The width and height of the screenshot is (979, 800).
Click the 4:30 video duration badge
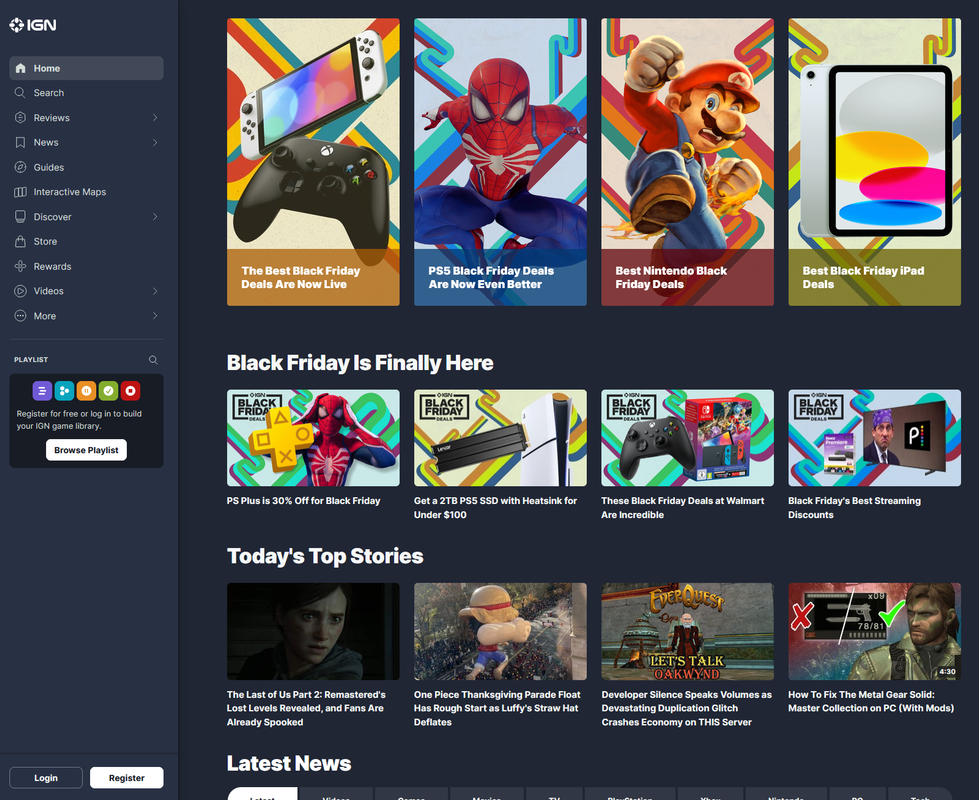[x=947, y=671]
